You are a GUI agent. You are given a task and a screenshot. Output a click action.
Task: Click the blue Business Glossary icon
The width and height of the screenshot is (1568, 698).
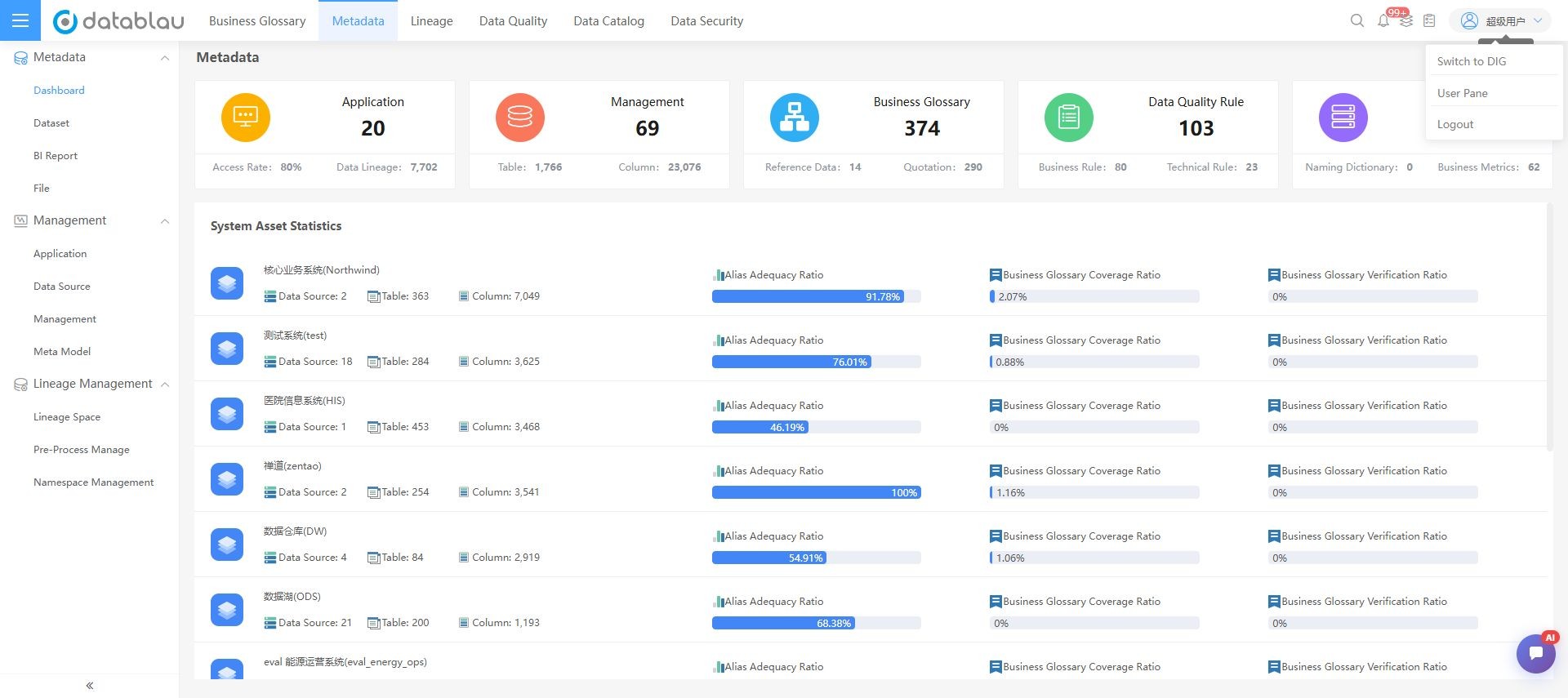click(795, 117)
